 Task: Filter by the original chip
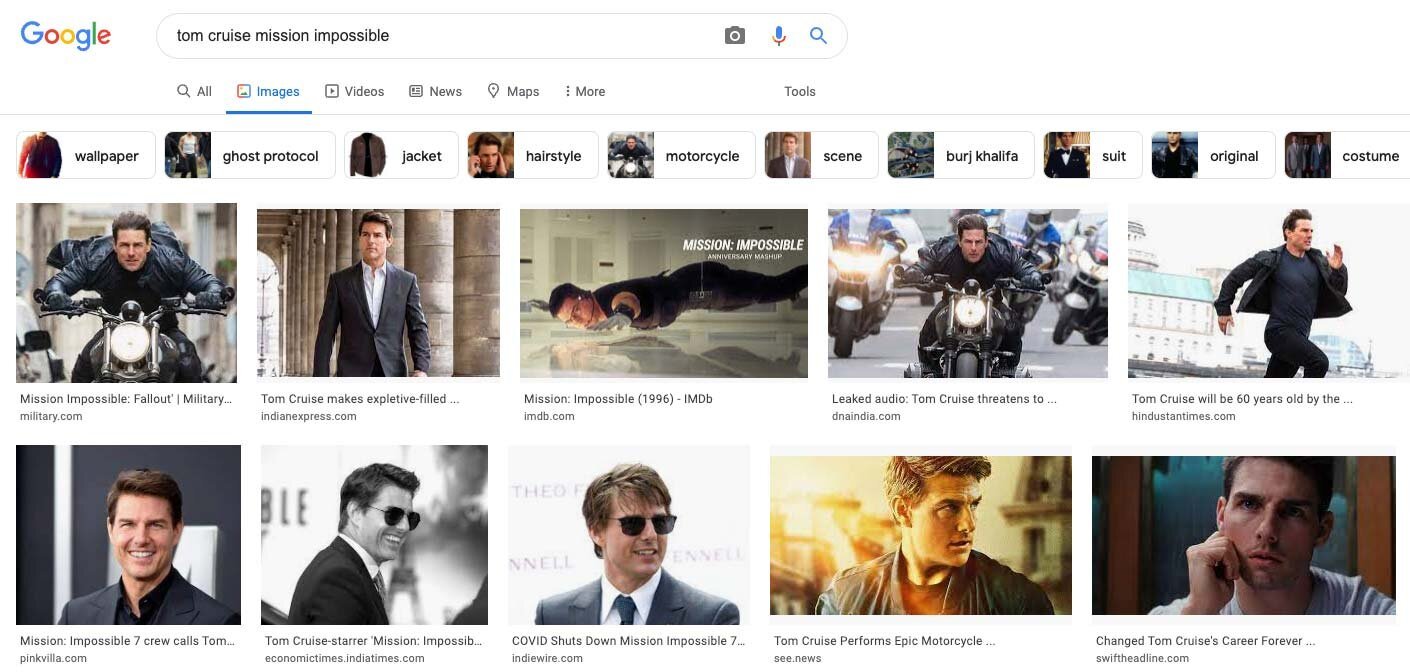pos(1214,155)
